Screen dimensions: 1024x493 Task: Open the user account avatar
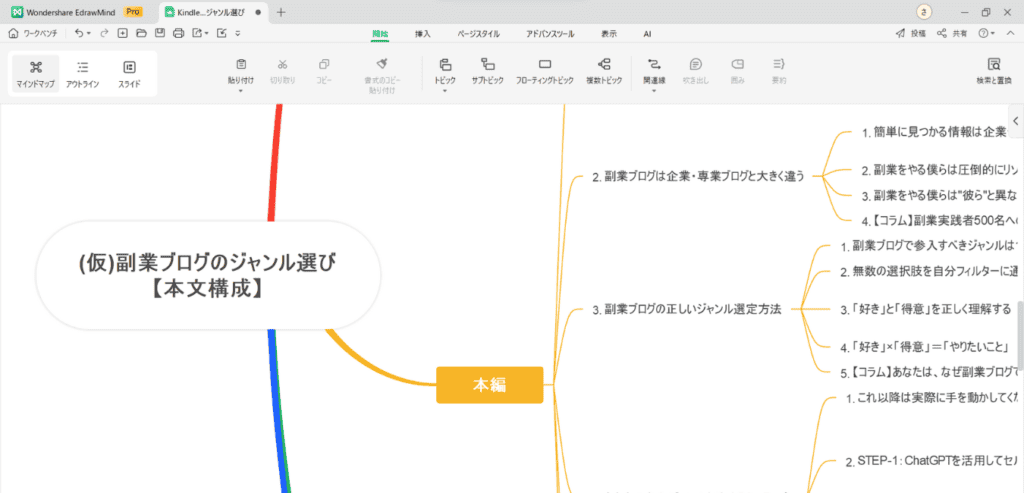coord(923,12)
